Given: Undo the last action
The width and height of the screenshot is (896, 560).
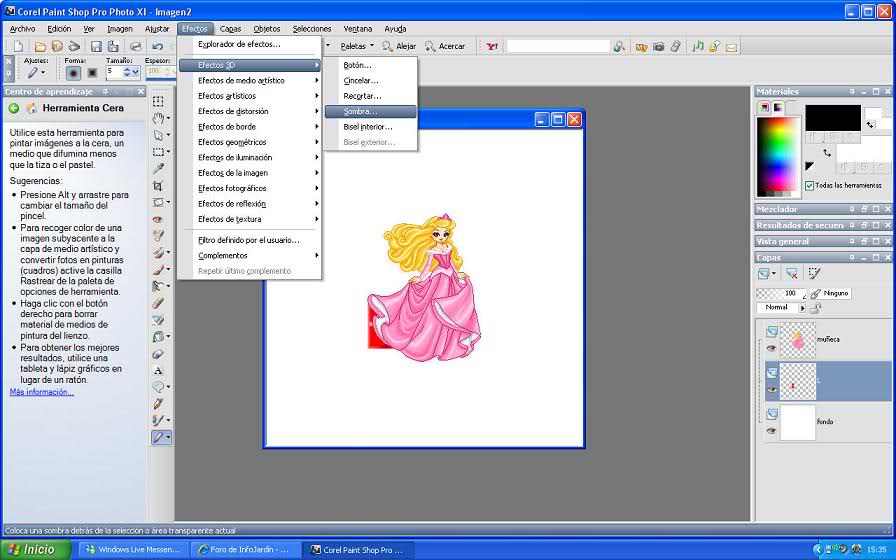Looking at the screenshot, I should [158, 46].
